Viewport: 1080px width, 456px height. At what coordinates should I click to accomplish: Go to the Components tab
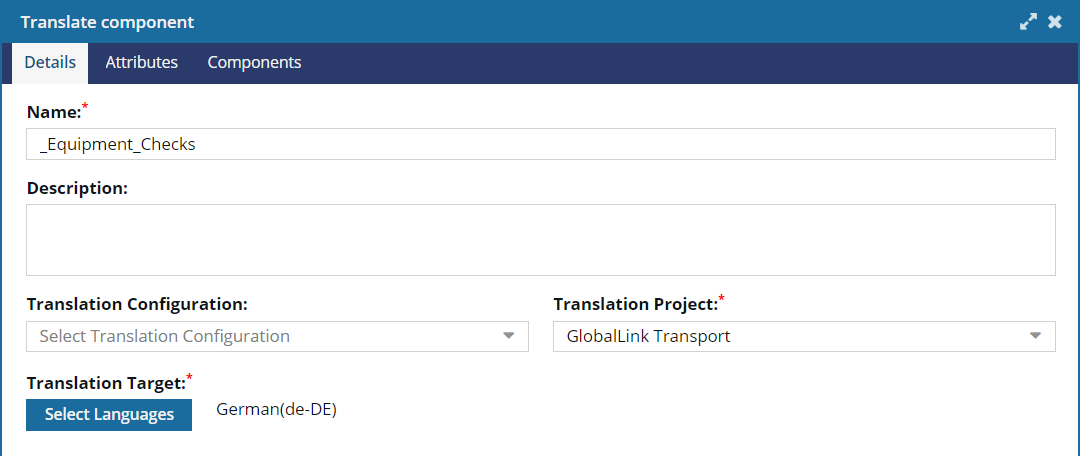pos(255,63)
